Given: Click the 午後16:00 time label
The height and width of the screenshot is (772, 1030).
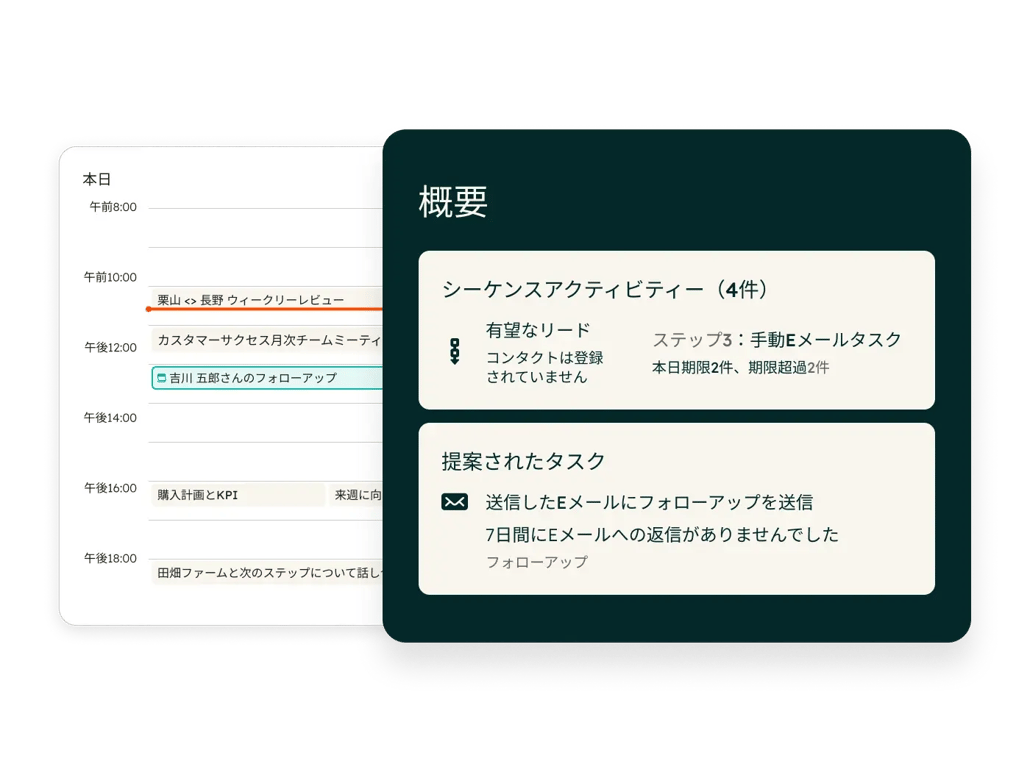Looking at the screenshot, I should pos(110,488).
